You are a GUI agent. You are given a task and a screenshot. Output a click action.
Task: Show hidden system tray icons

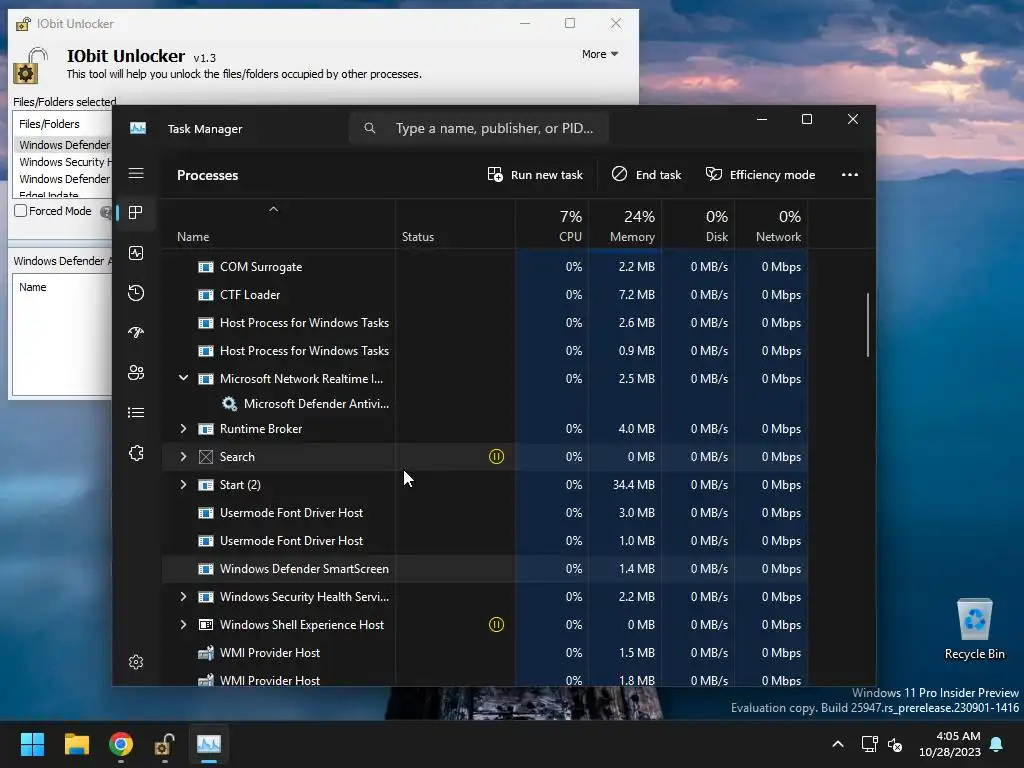pos(838,744)
